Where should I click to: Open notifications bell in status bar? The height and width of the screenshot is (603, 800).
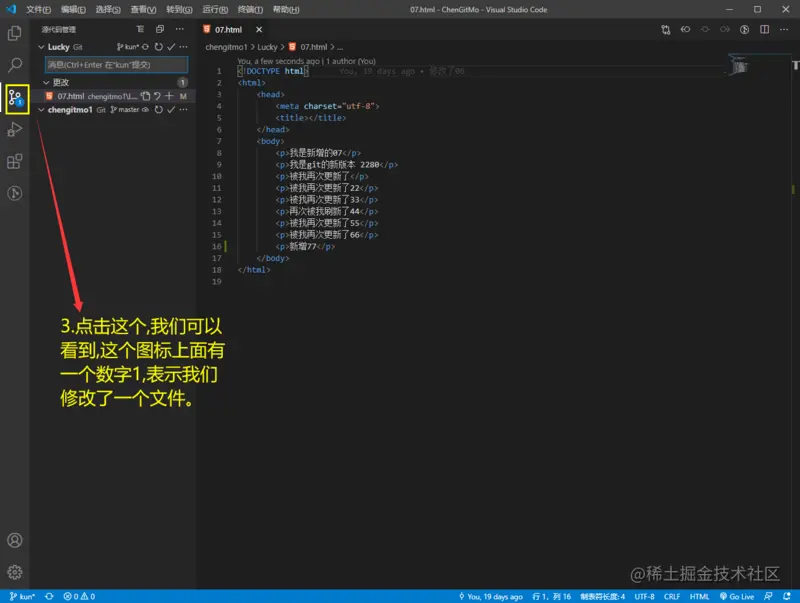[787, 596]
